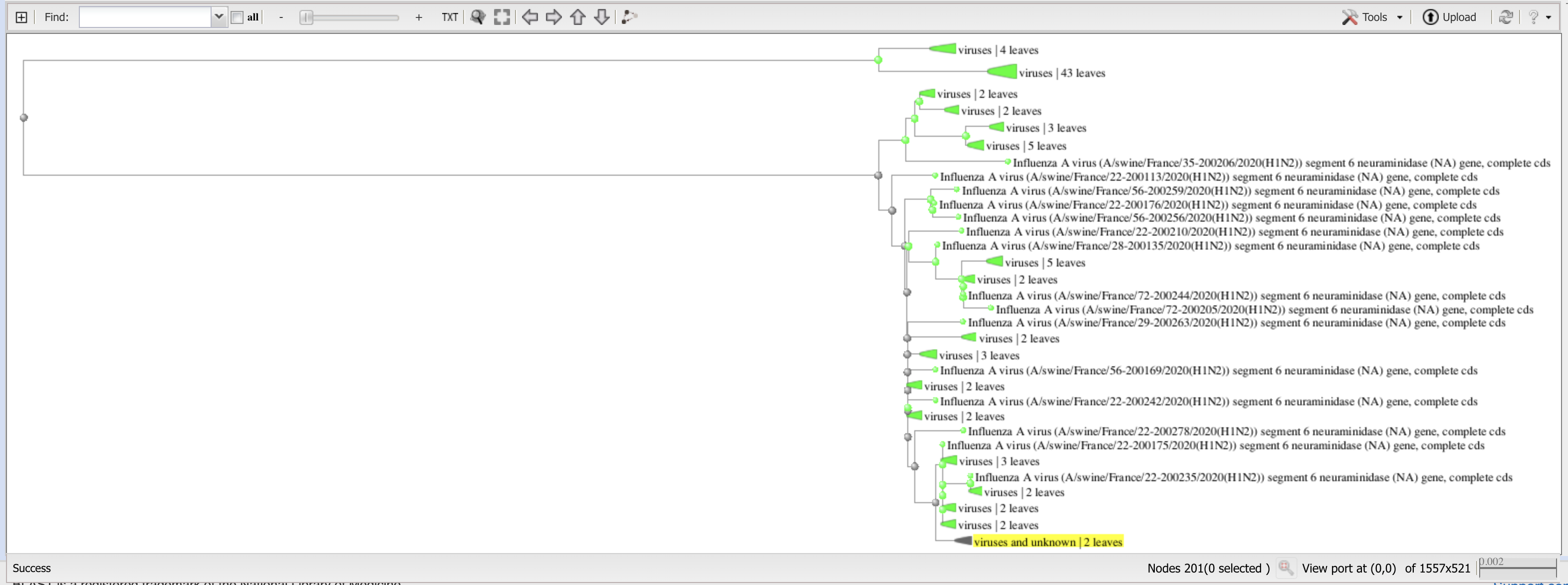Click the TXT toolbar button
This screenshot has height=585, width=1568.
450,17
